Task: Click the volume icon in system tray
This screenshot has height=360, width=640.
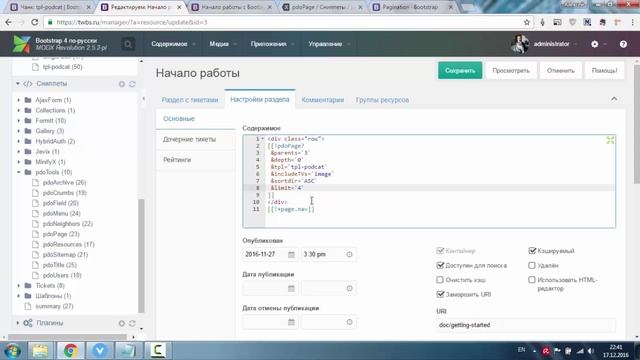Action: point(591,351)
